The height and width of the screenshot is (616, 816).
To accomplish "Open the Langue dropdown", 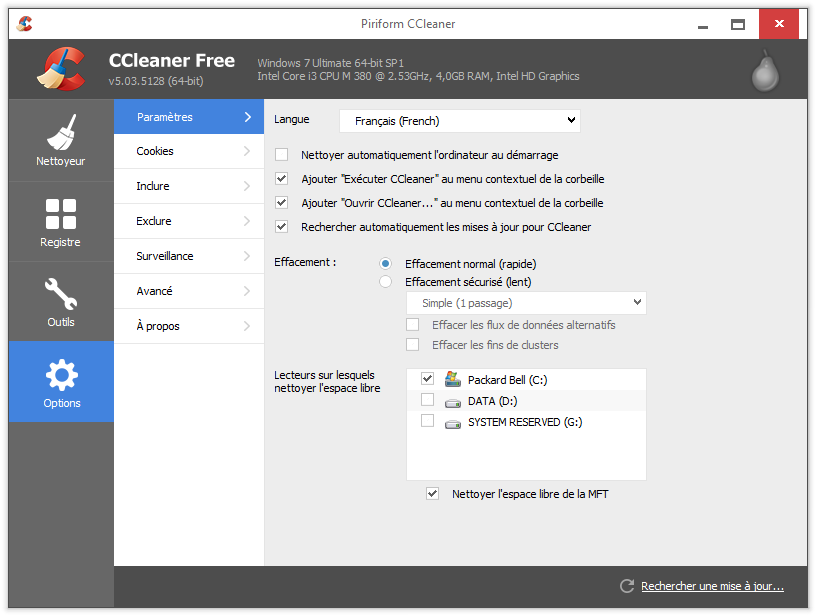I will [x=460, y=121].
